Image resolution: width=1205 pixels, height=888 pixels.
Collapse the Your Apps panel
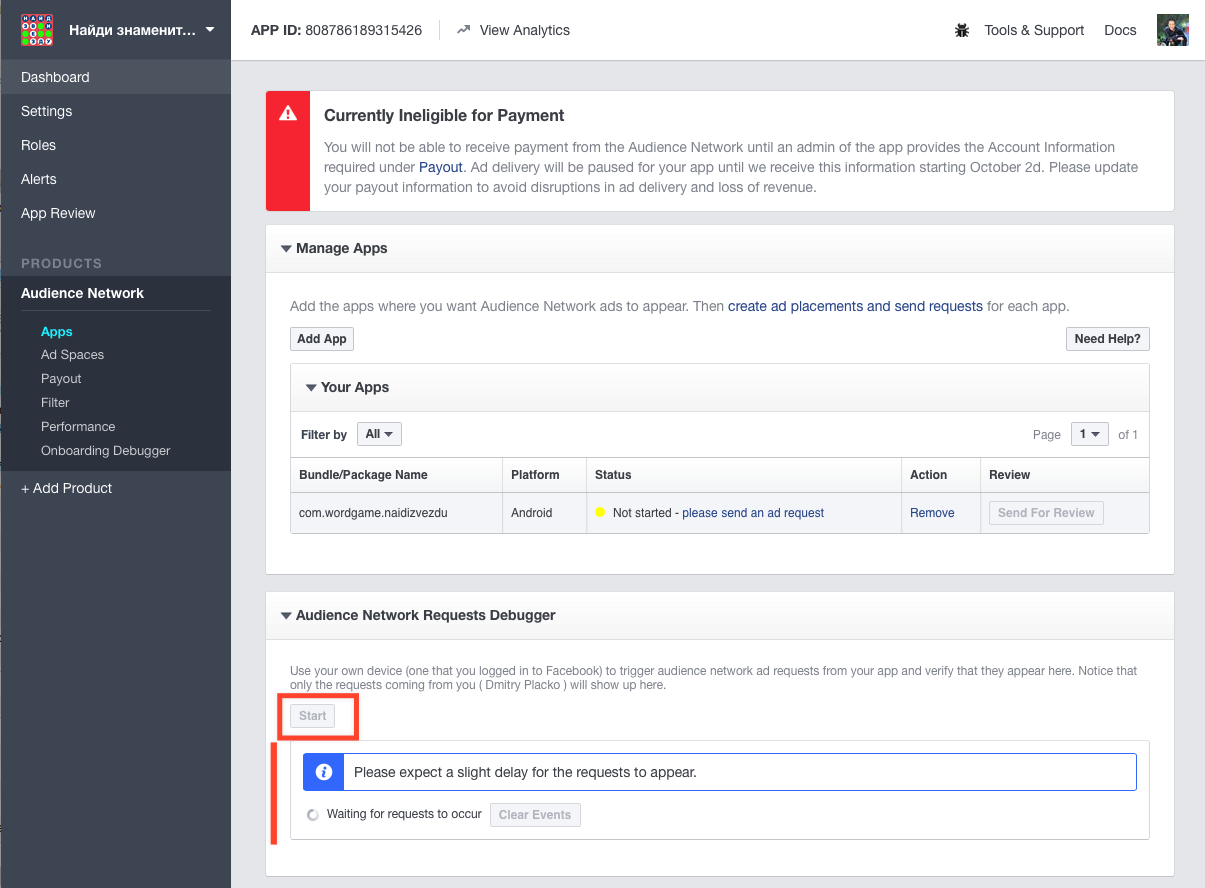click(x=311, y=387)
